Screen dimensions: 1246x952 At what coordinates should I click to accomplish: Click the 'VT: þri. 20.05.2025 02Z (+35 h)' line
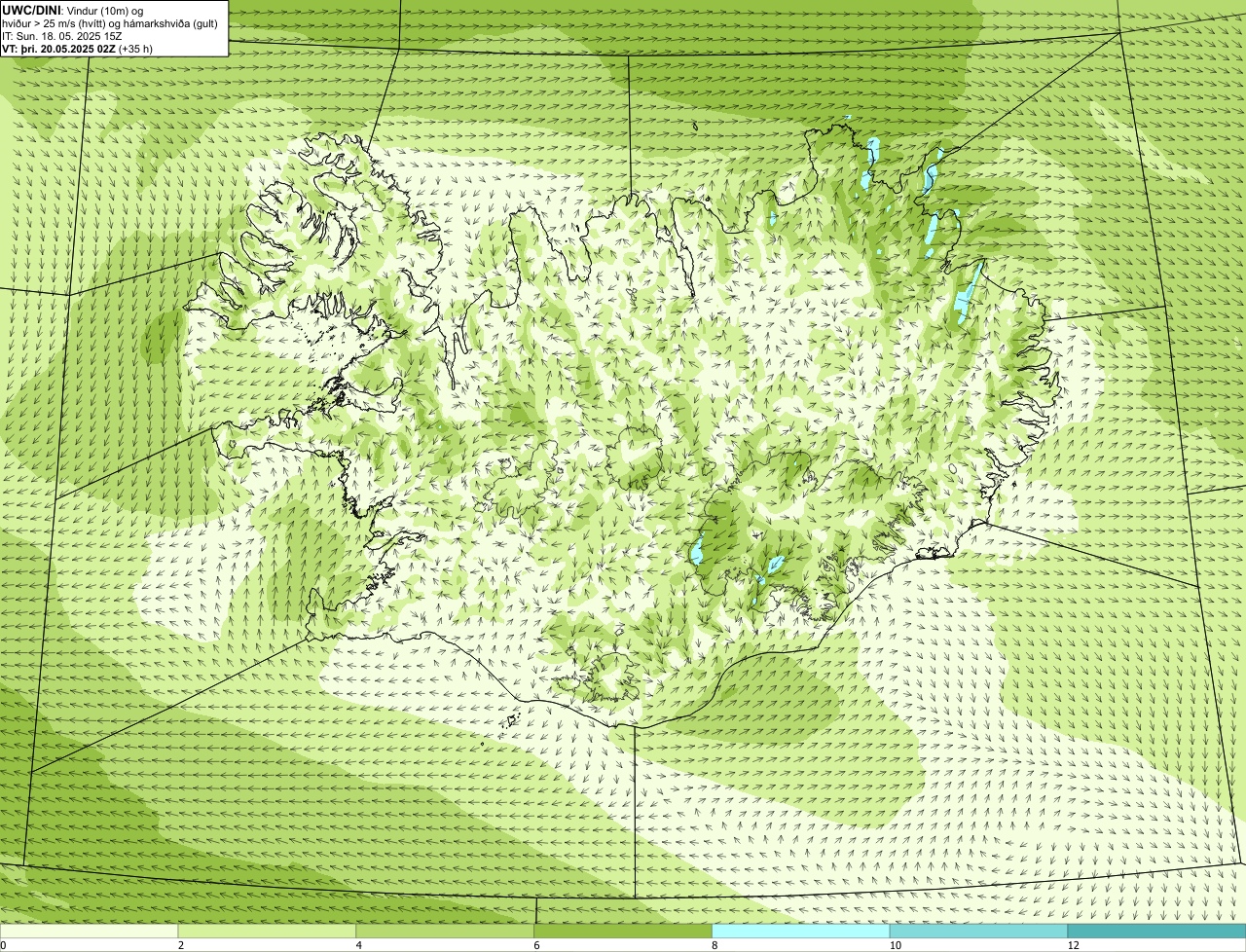click(78, 48)
